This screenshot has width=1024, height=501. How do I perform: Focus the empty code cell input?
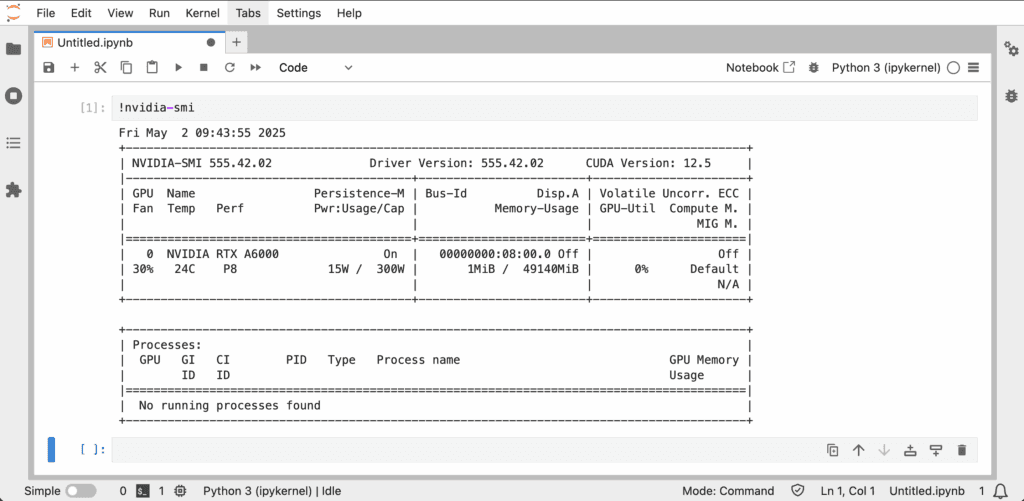[545, 450]
